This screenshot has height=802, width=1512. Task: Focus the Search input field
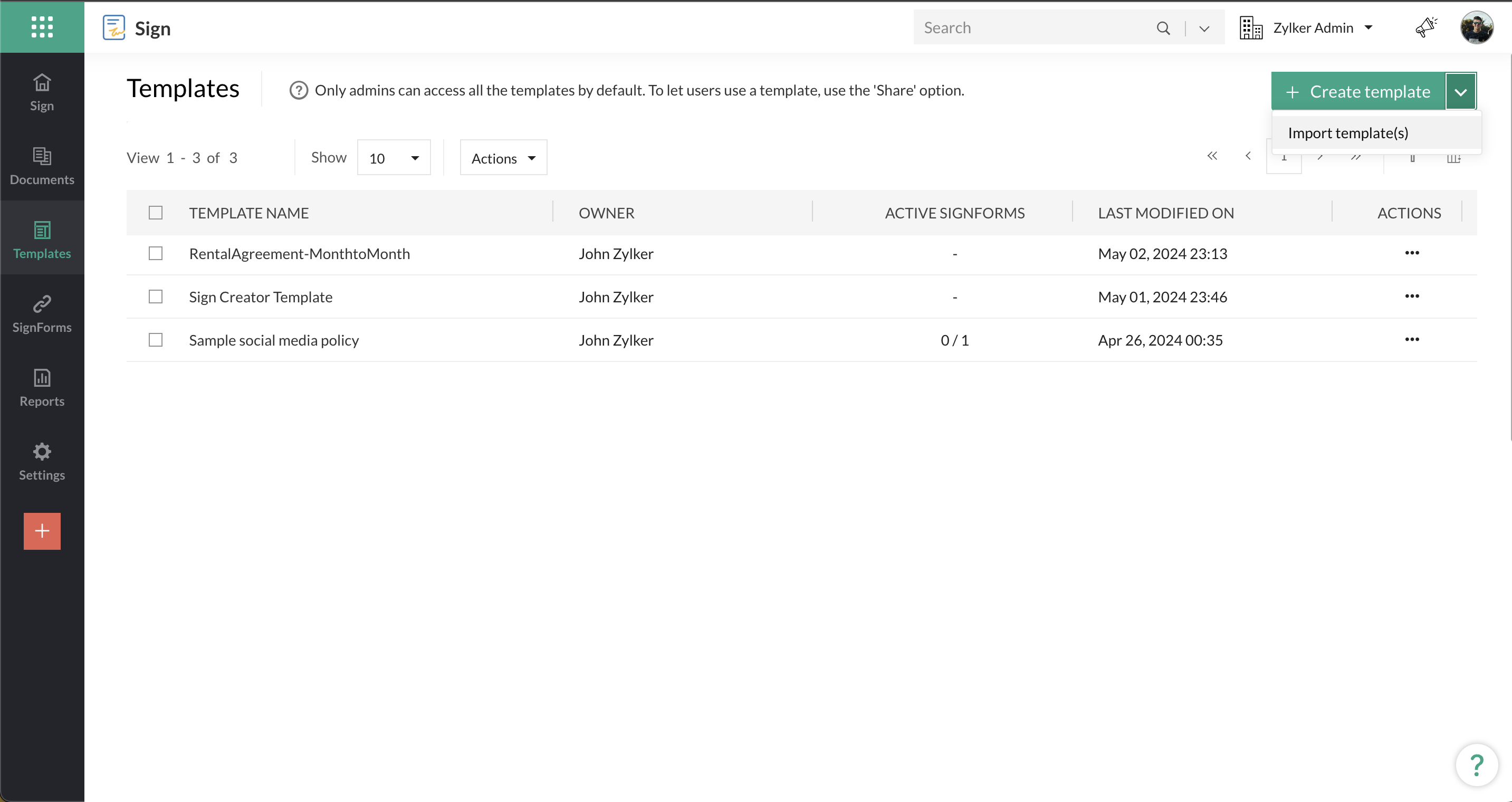tap(1033, 27)
